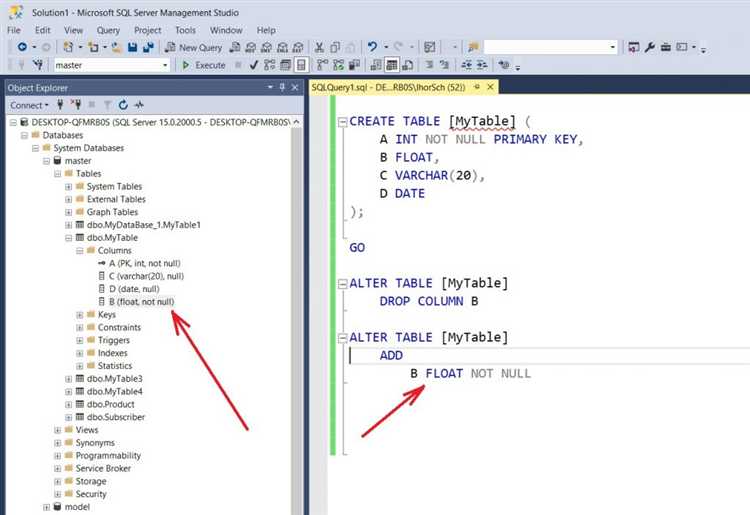Click the Activity Monitor icon in Object Explorer
The width and height of the screenshot is (750, 515).
(x=139, y=105)
